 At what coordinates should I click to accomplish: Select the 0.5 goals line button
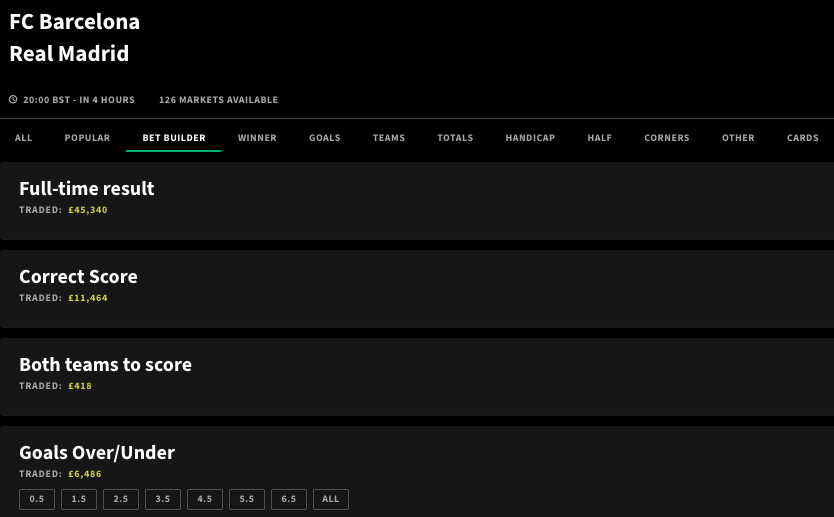[x=37, y=499]
